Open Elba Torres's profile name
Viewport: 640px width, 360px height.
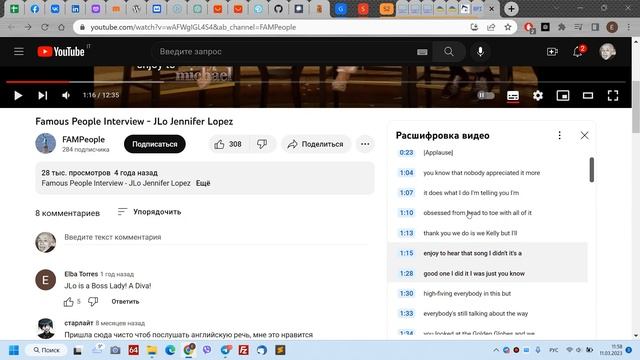81,274
